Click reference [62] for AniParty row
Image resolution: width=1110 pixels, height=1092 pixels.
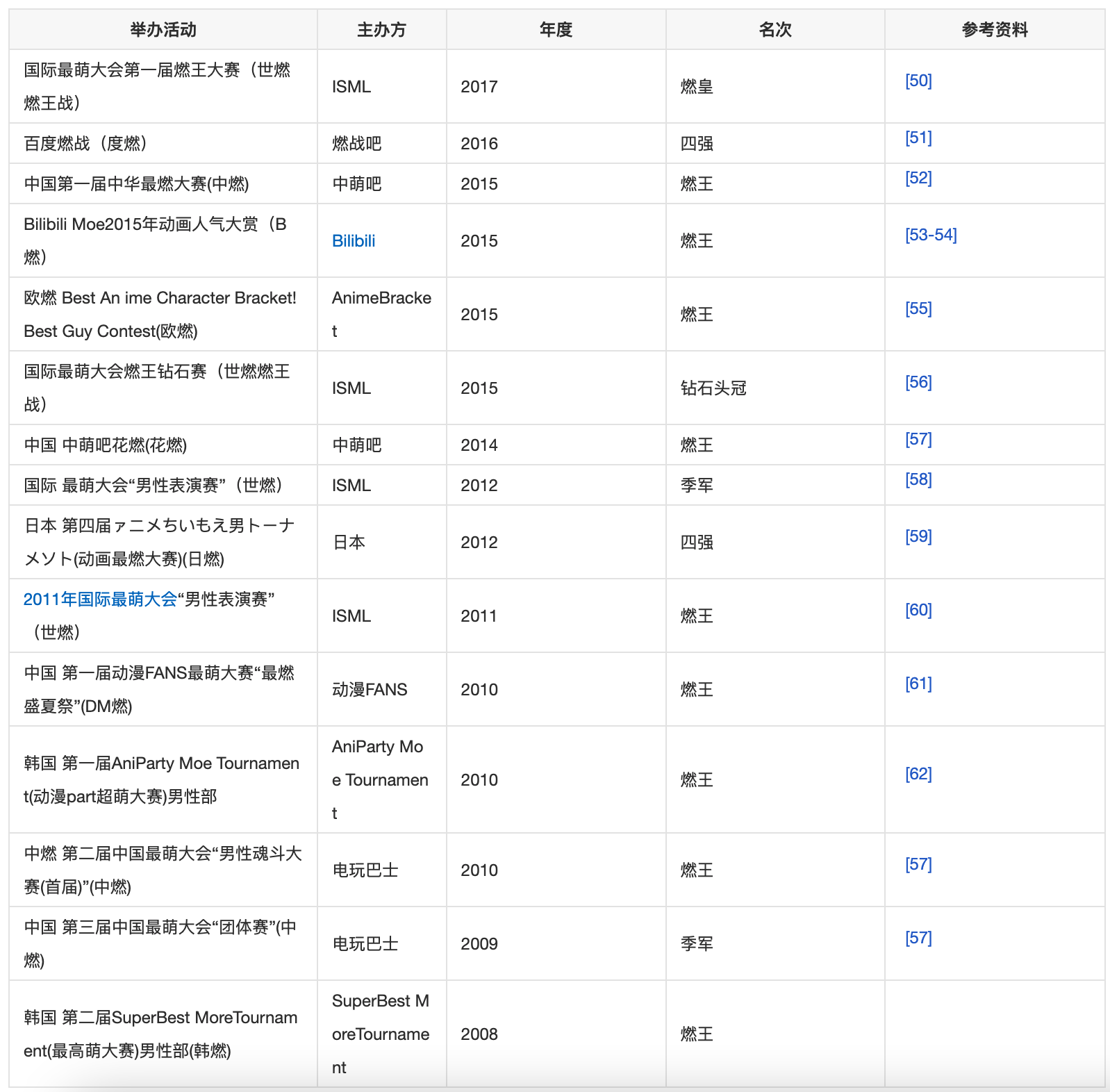[918, 774]
